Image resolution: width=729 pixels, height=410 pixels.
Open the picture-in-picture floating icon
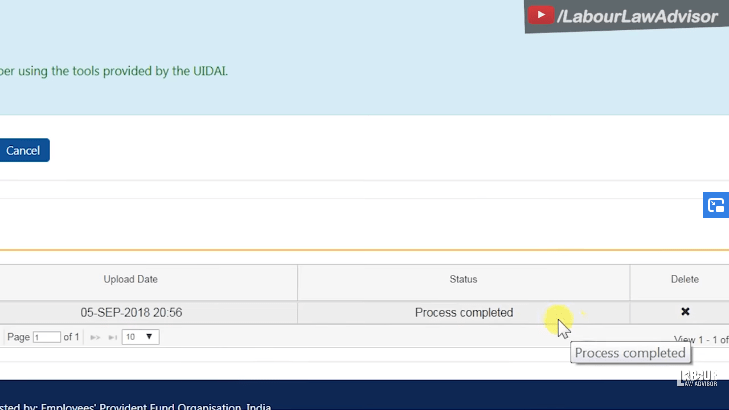coord(716,205)
